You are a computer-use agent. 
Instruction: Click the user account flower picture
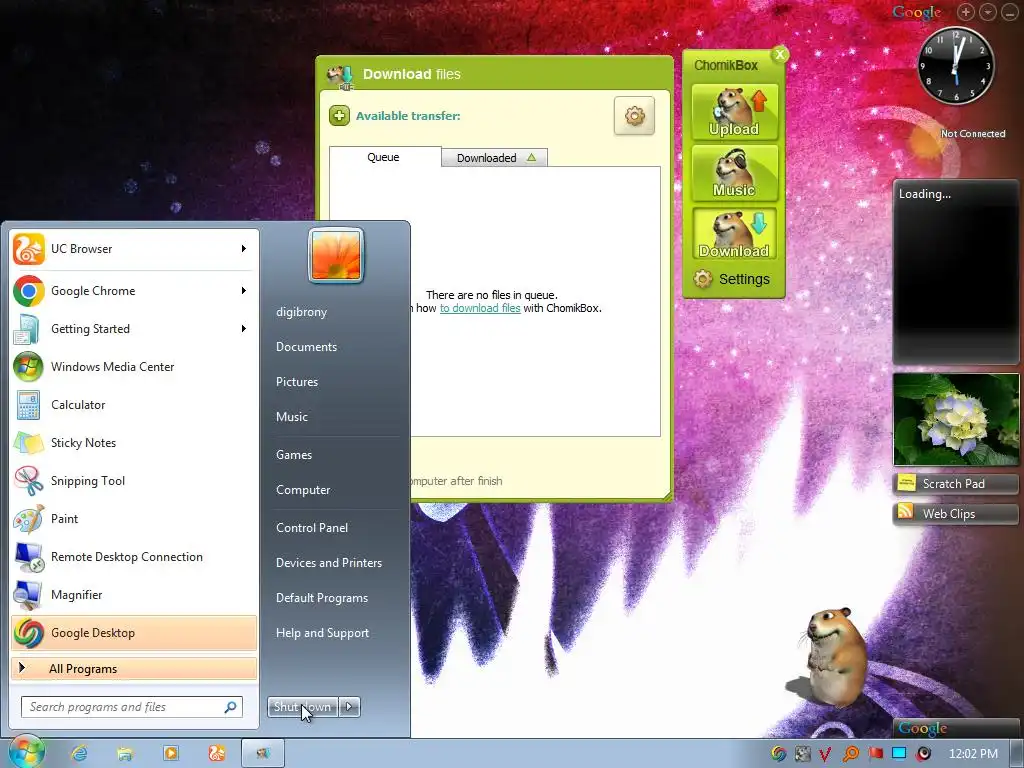click(x=336, y=255)
